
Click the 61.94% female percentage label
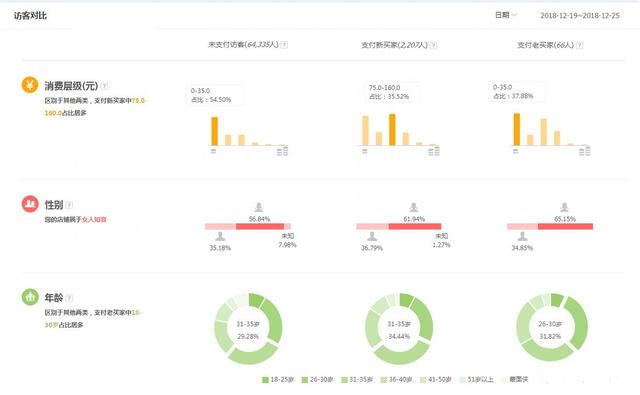coord(414,219)
